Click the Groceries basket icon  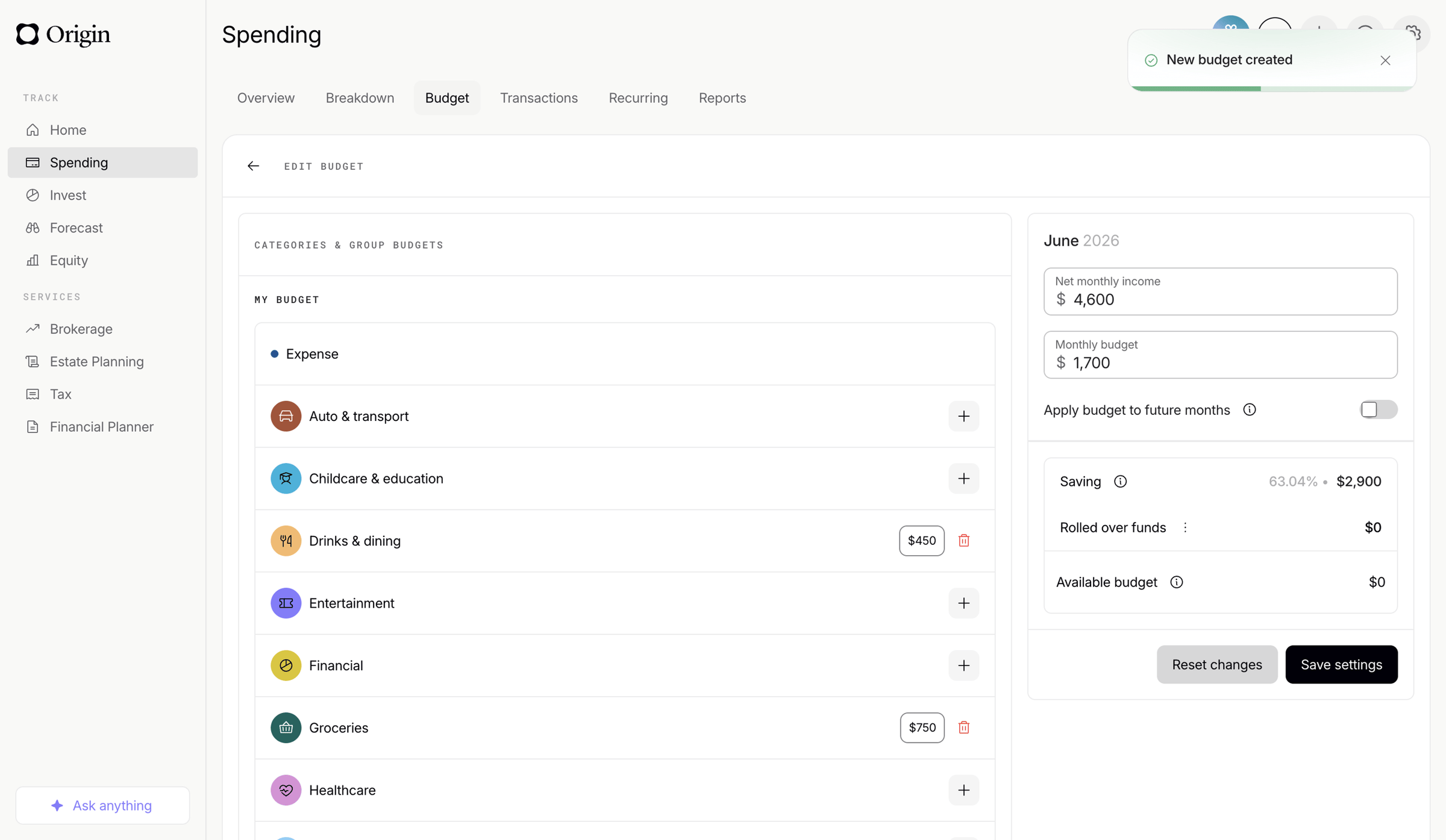coord(286,727)
